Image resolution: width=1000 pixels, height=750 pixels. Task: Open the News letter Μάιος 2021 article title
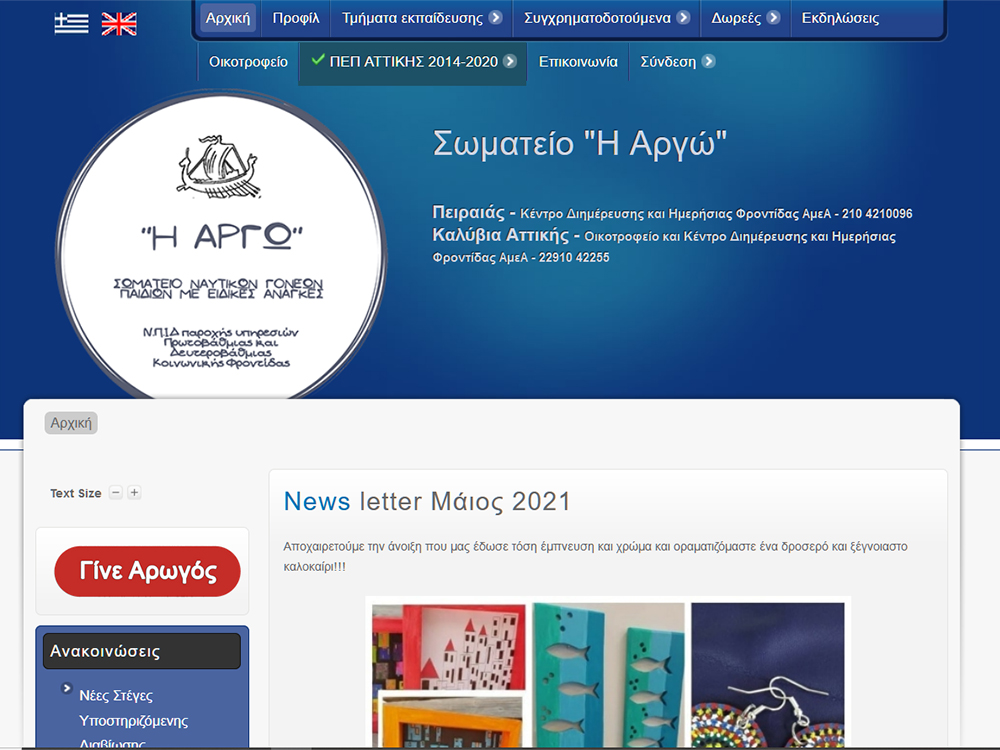pos(427,501)
